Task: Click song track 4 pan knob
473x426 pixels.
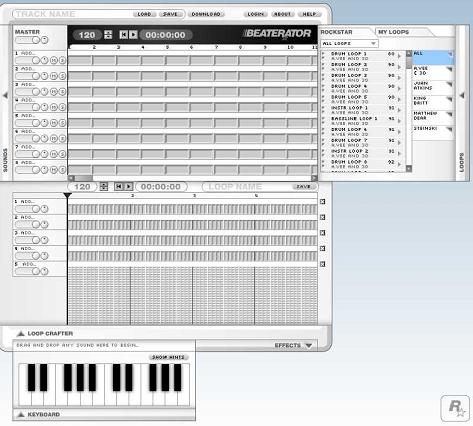Action: point(45,107)
